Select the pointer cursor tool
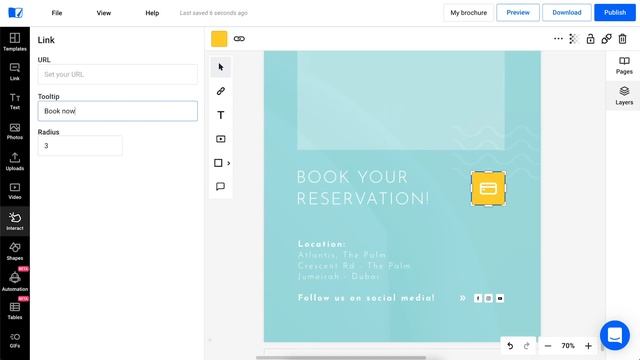Viewport: 640px width, 360px height. [221, 67]
